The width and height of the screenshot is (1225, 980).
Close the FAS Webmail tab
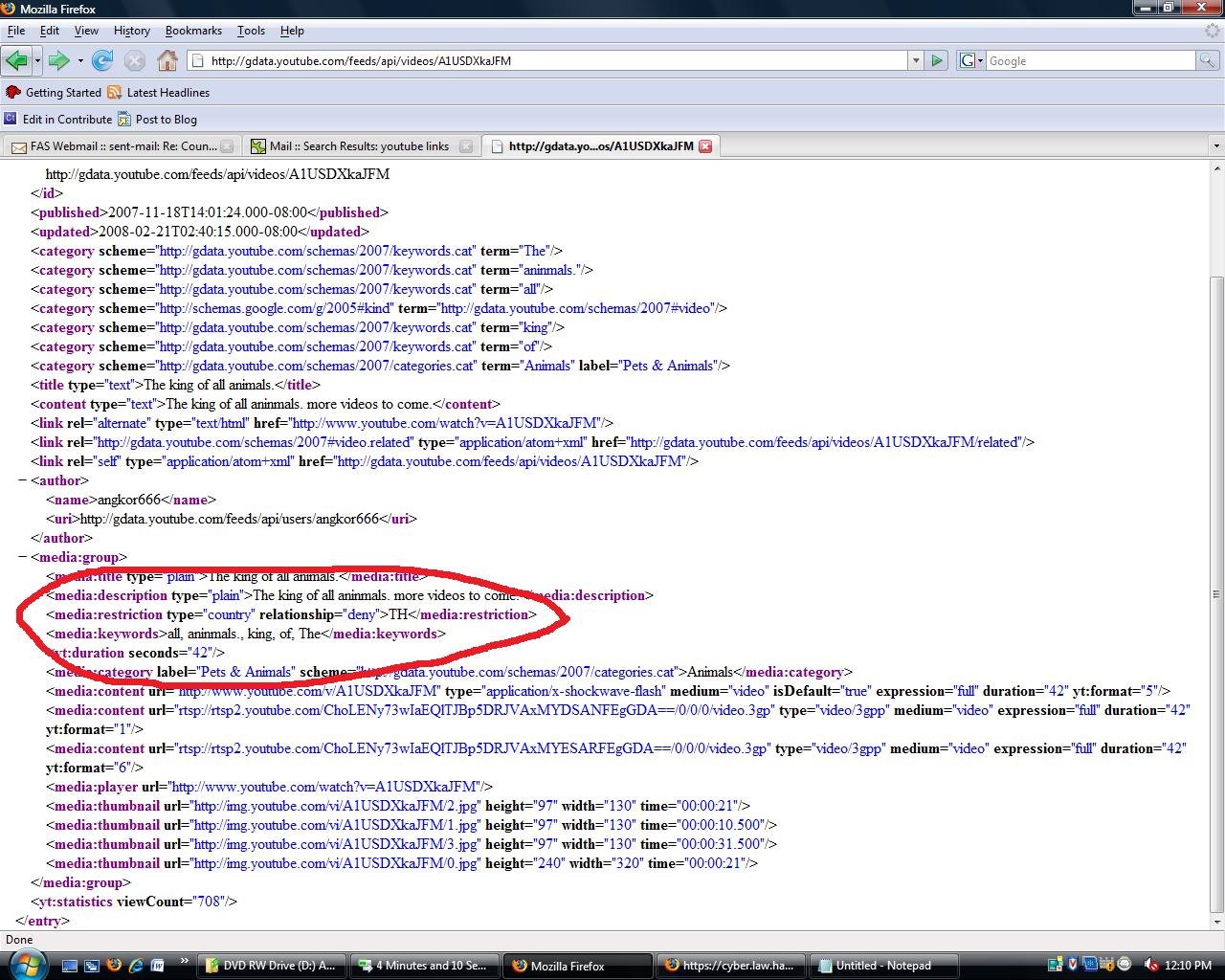coord(227,146)
